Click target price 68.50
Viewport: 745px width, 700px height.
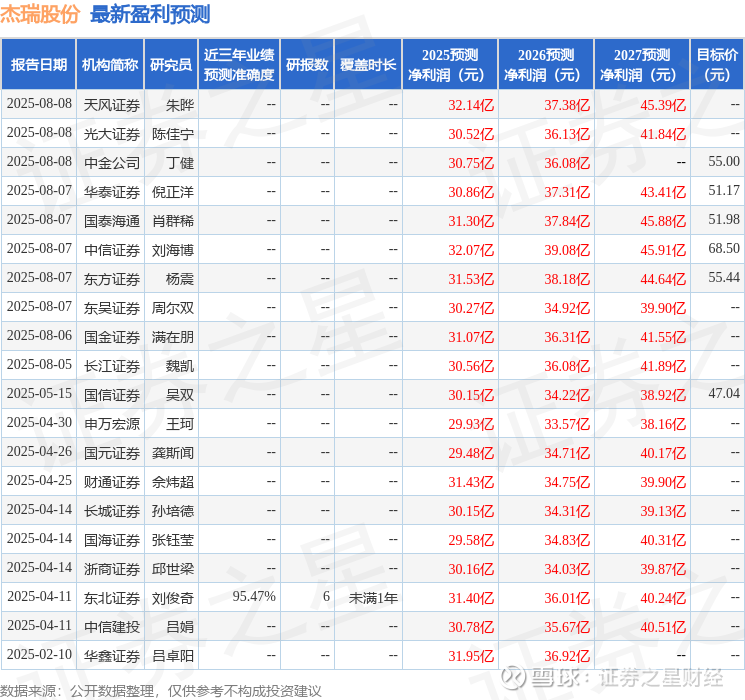click(724, 249)
